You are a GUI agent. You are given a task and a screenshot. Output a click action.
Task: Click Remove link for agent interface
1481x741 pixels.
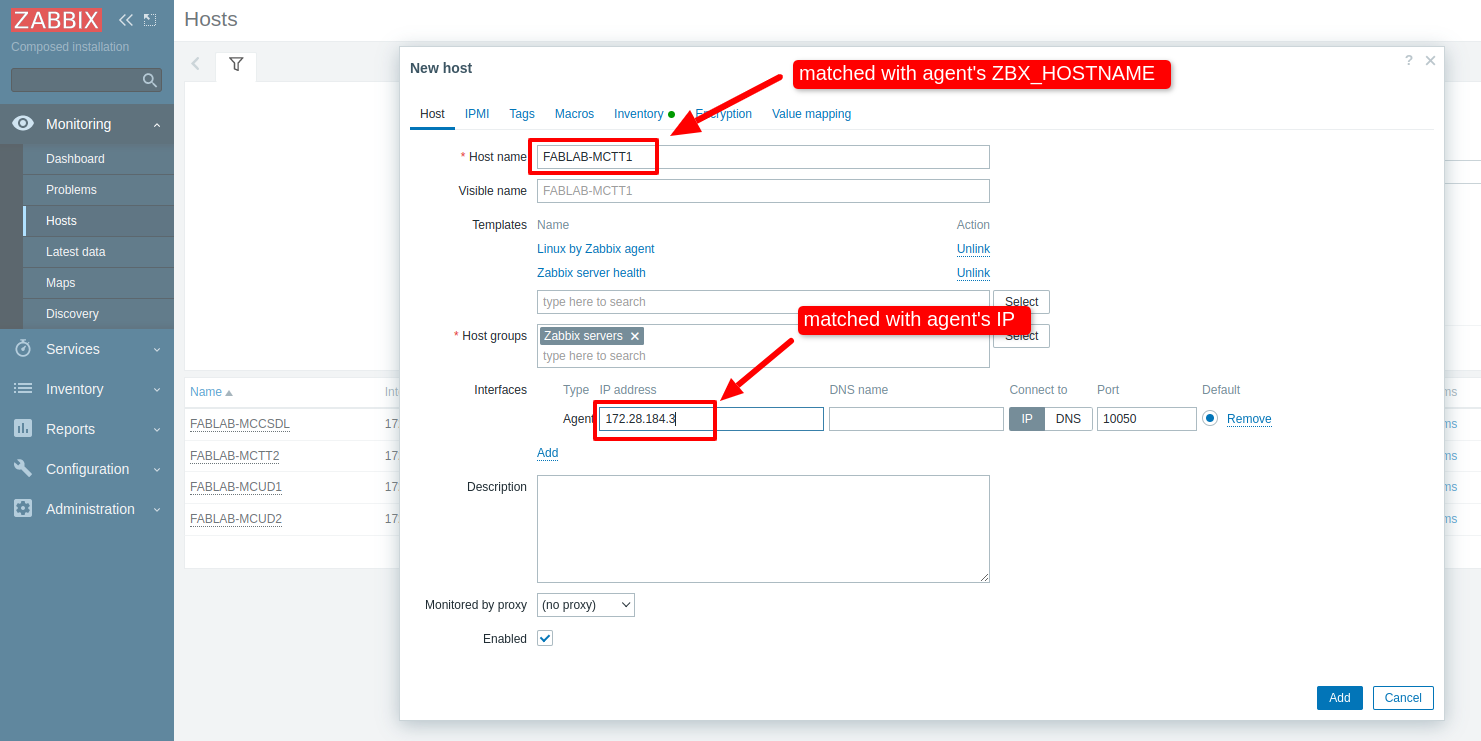point(1249,419)
